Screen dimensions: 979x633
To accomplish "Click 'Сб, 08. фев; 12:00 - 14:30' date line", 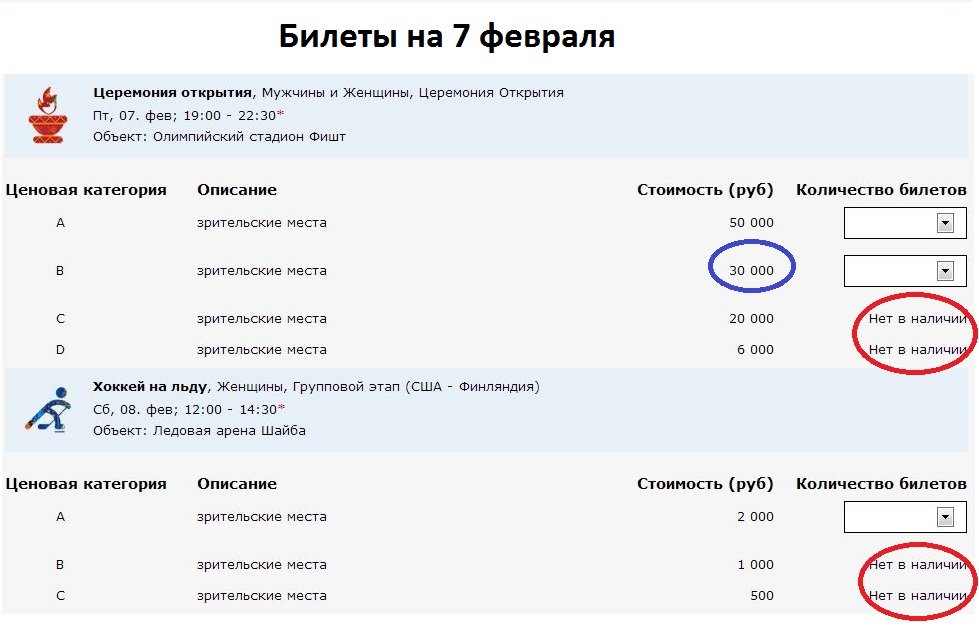I will tap(189, 410).
